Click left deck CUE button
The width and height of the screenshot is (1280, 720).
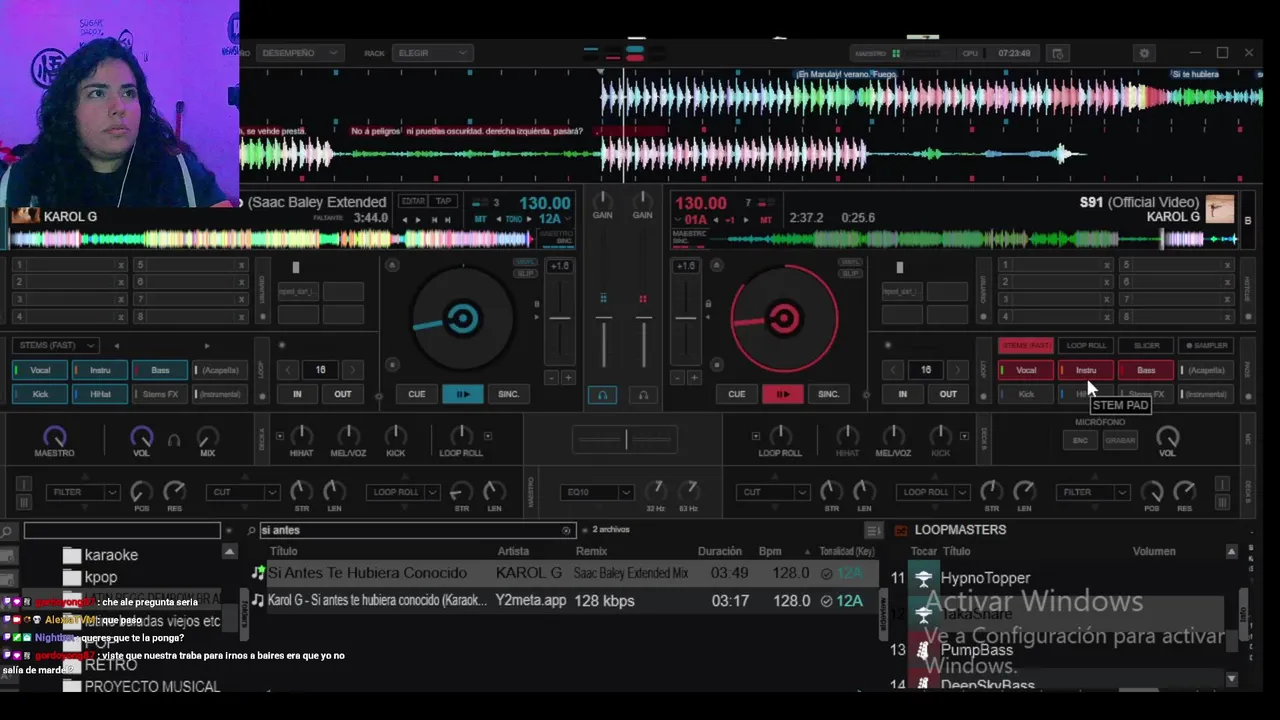417,394
